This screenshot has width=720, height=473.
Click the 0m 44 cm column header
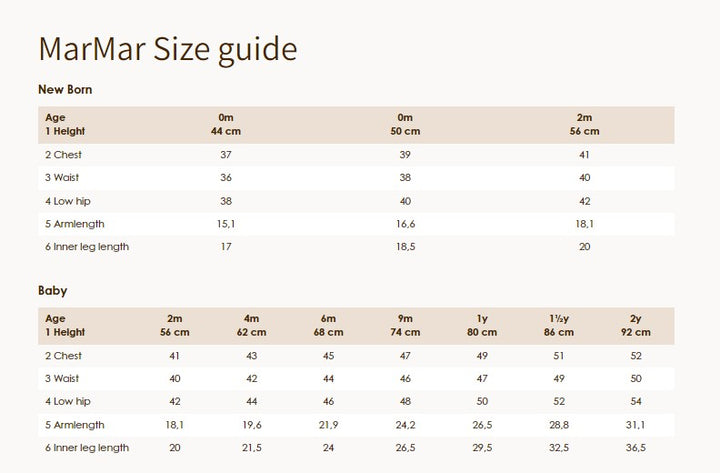click(x=225, y=124)
